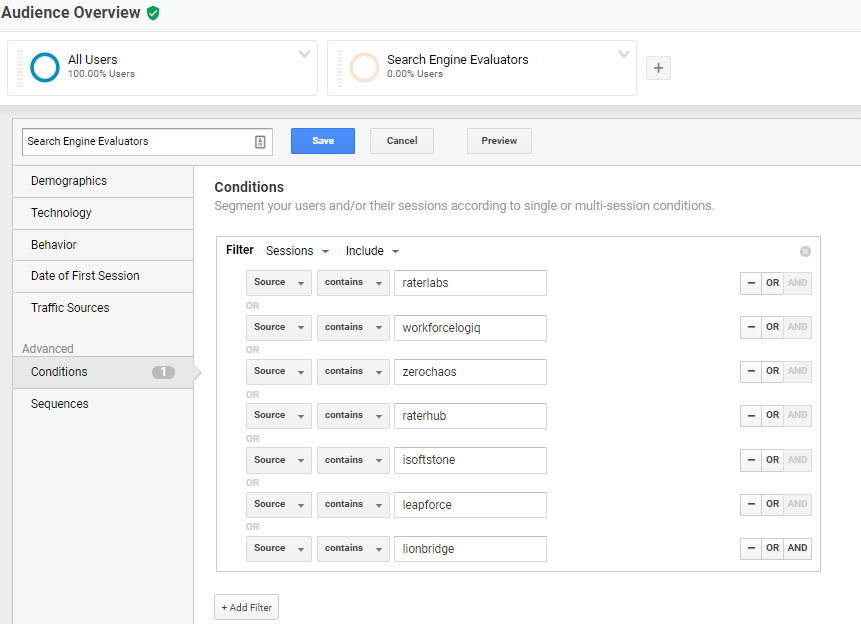The height and width of the screenshot is (624, 861).
Task: Click the blue Save button
Action: 323,141
